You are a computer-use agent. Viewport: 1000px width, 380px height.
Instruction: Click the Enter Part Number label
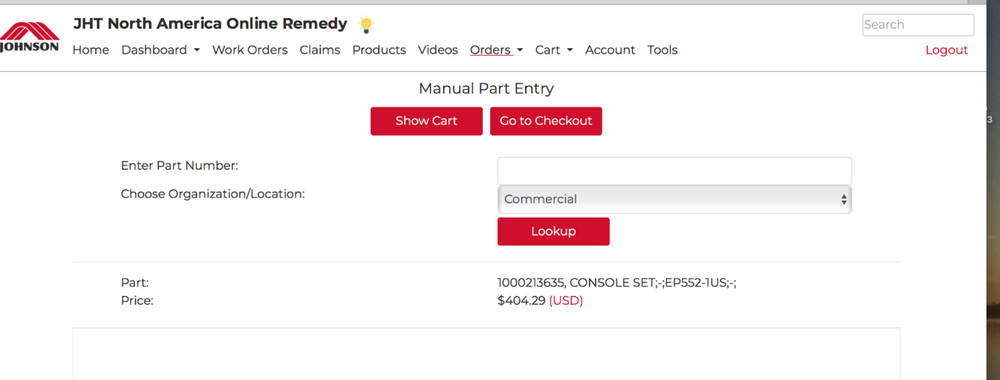179,166
